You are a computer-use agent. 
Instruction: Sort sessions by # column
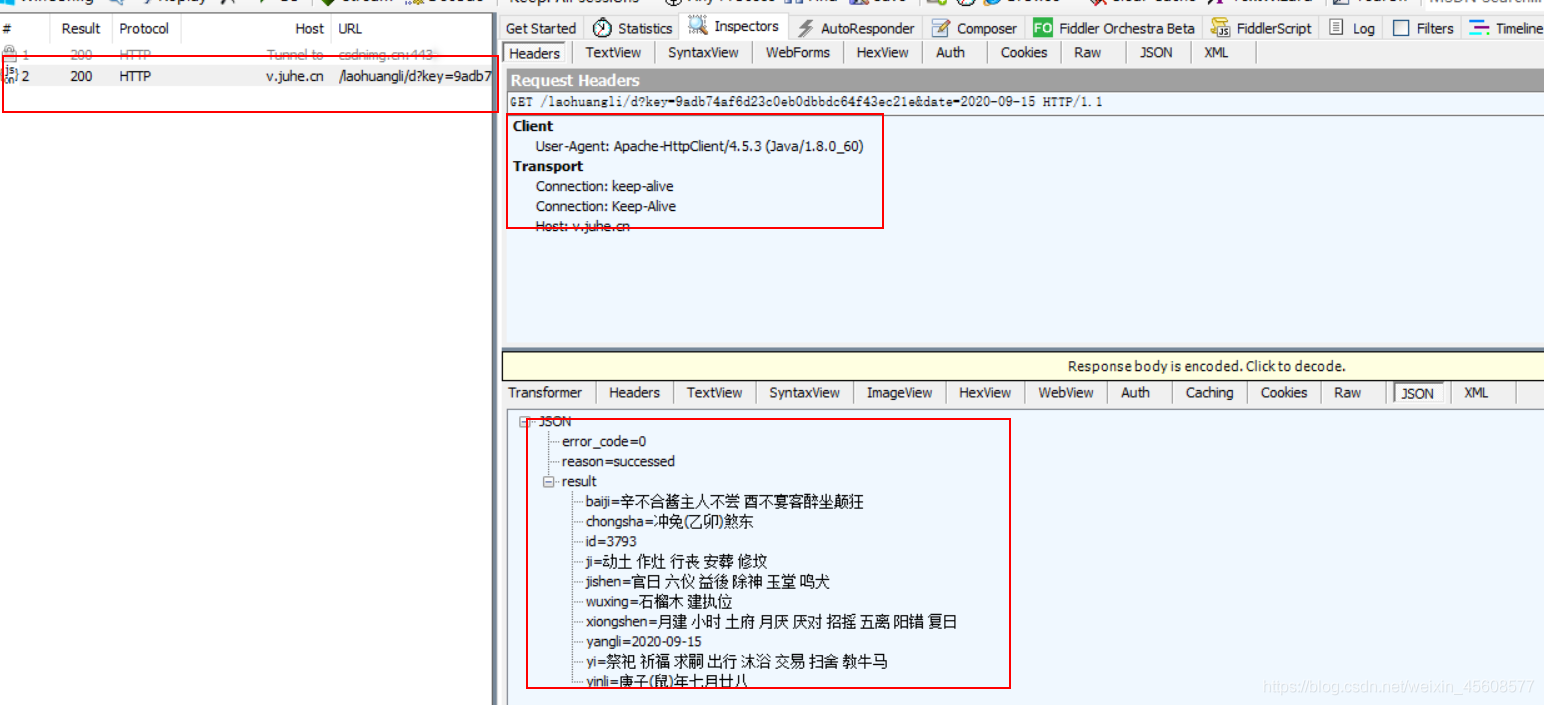[25, 28]
